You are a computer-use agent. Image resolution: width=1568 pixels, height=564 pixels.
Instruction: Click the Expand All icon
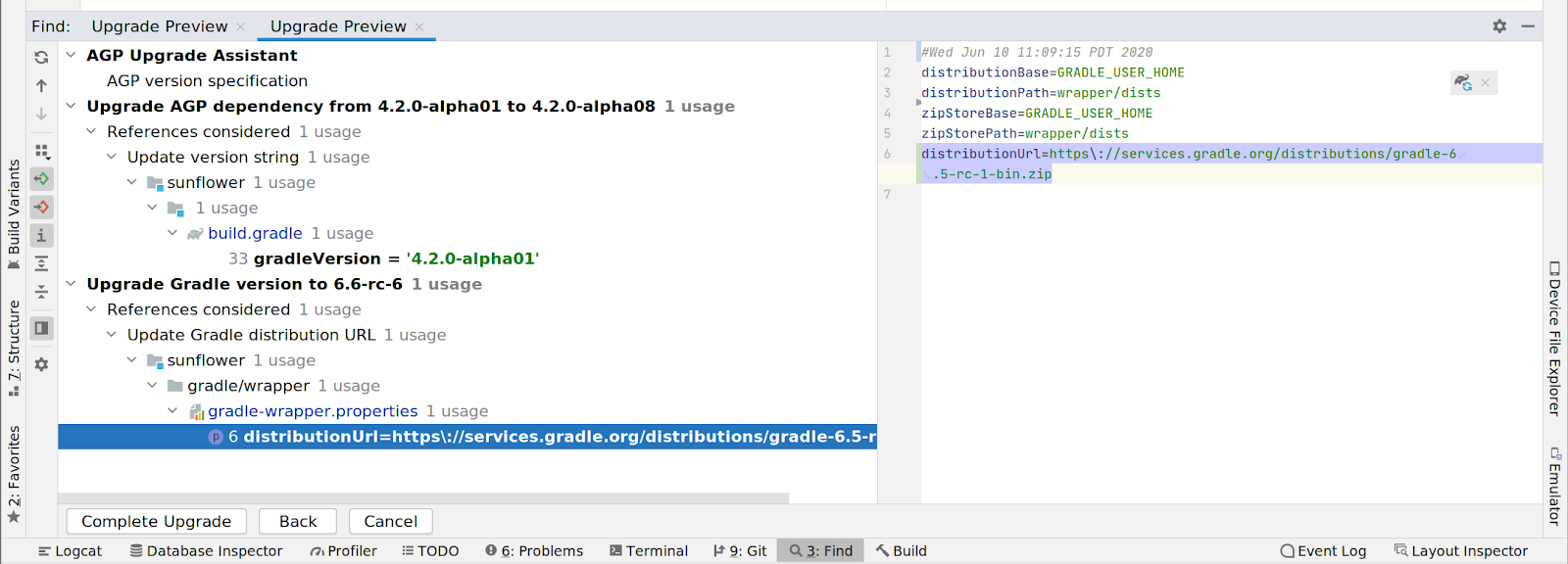click(41, 263)
